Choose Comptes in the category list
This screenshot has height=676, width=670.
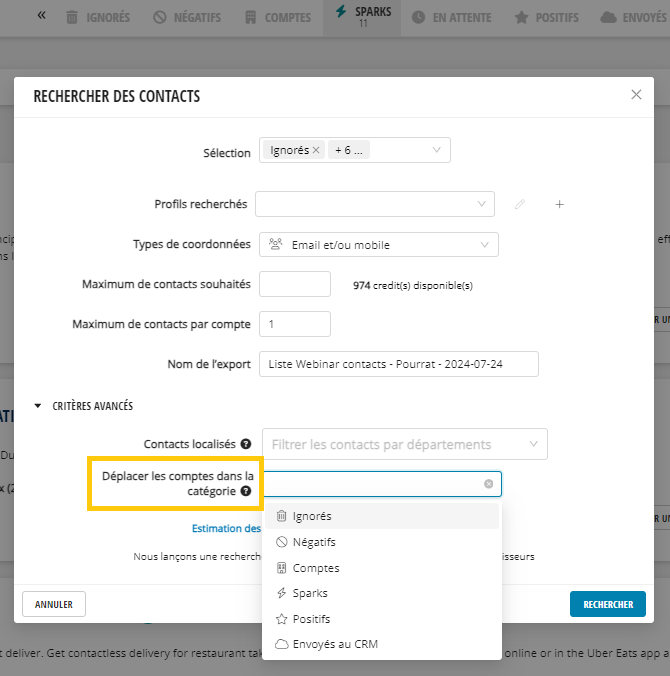point(382,568)
